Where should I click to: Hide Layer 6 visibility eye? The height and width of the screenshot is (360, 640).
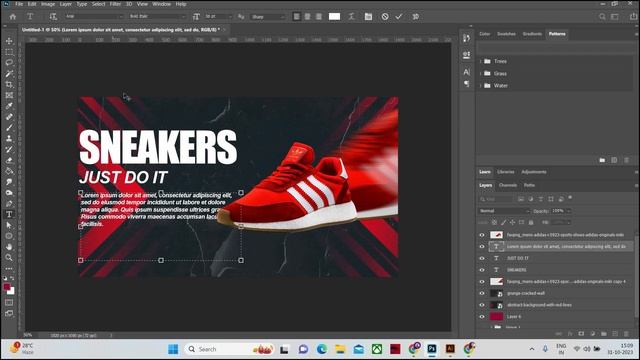(x=482, y=317)
